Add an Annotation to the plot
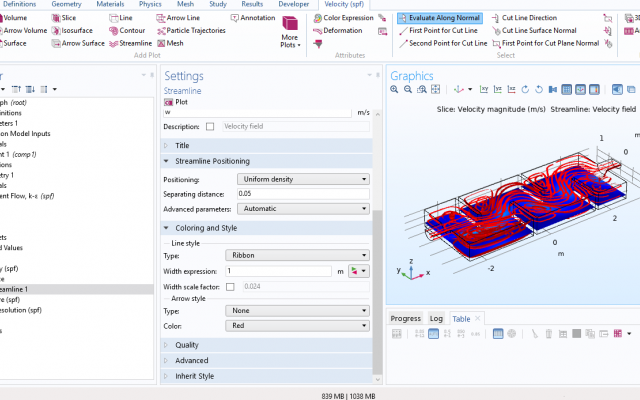The height and width of the screenshot is (400, 640). click(x=253, y=18)
